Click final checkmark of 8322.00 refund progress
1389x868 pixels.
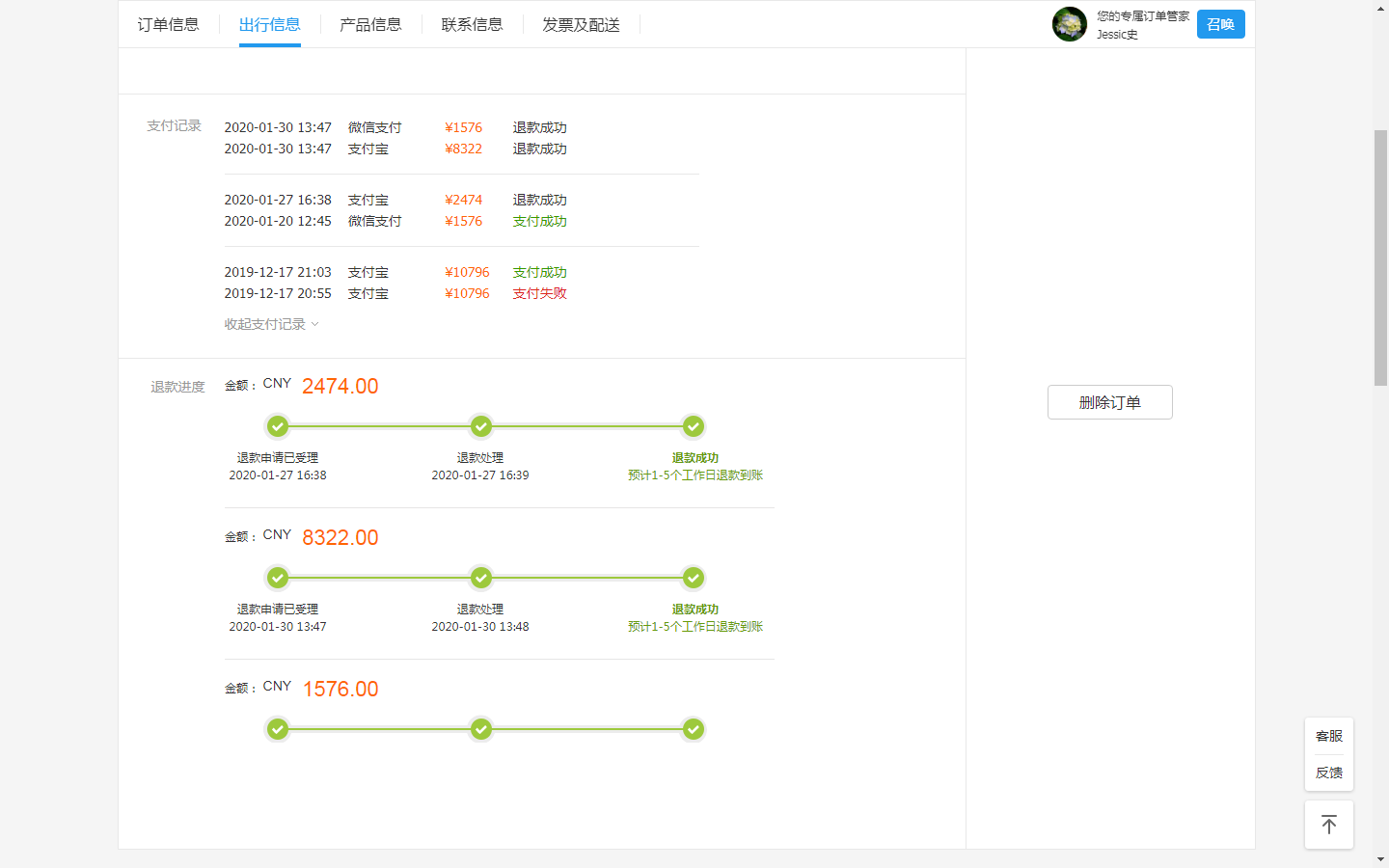693,578
